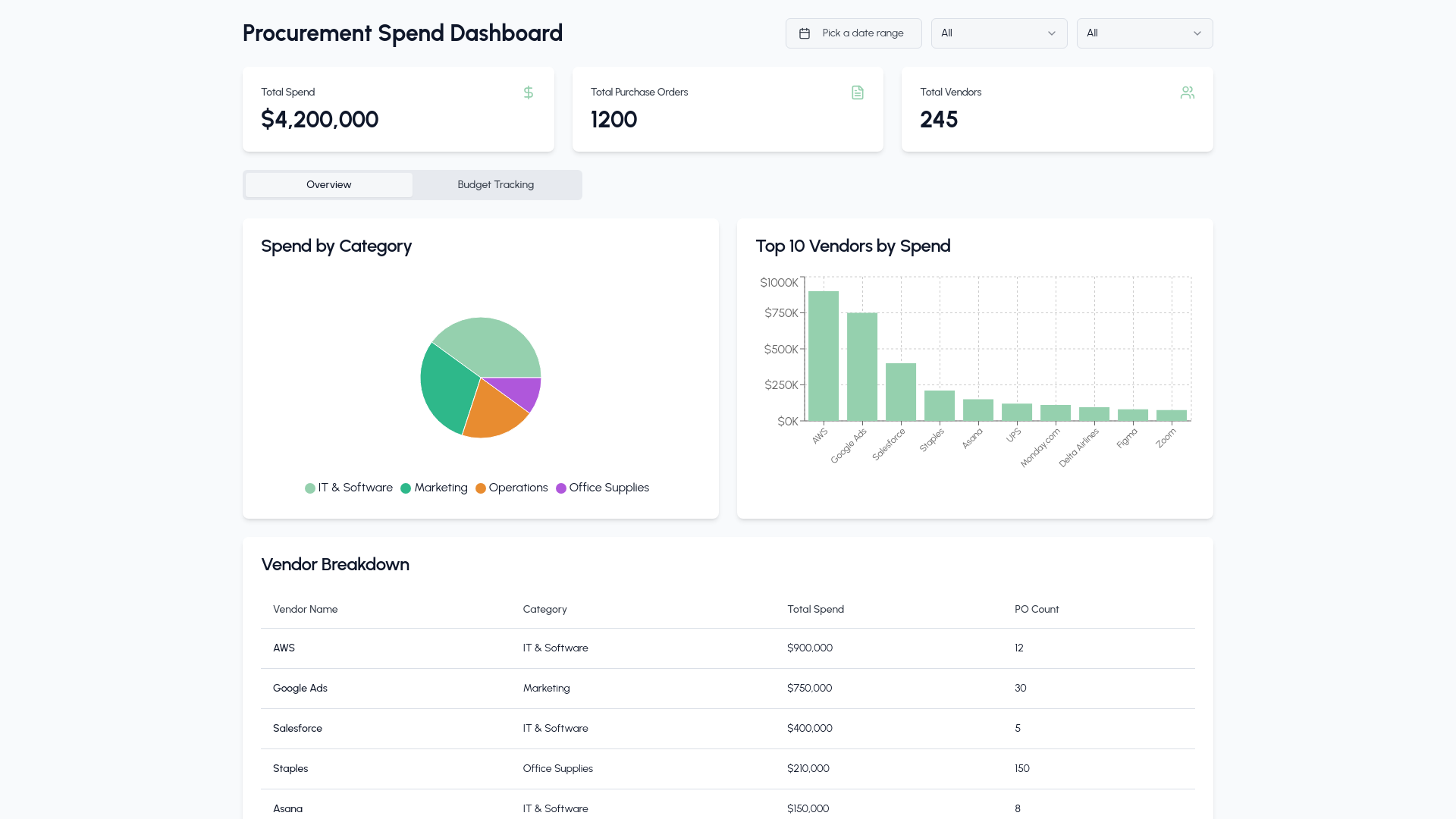Click the Office Supplies legend entry
The width and height of the screenshot is (1456, 819).
[x=603, y=488]
